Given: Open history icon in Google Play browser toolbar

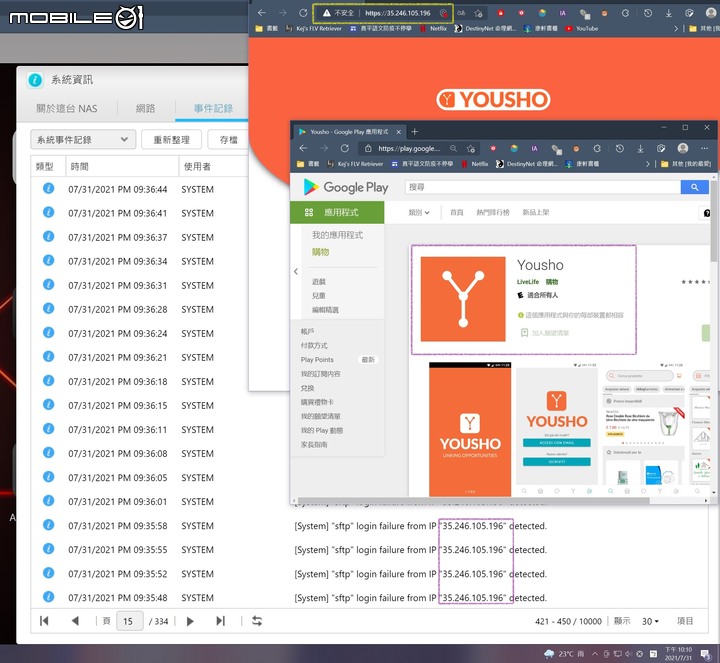Looking at the screenshot, I should pyautogui.click(x=619, y=148).
